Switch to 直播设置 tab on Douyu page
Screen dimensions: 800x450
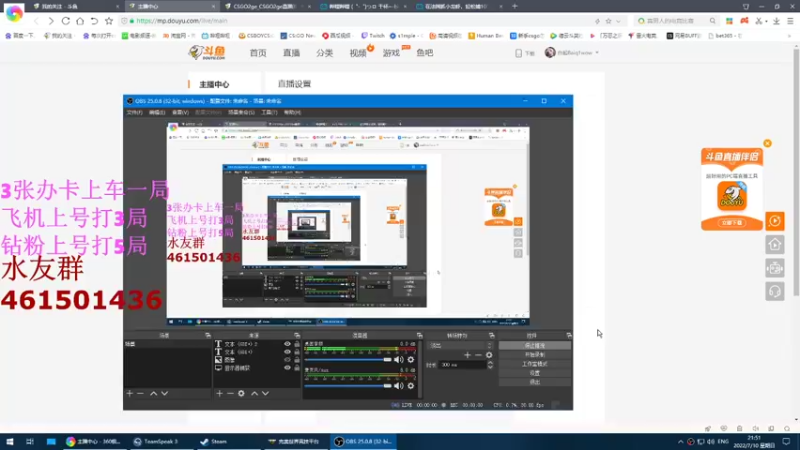(x=294, y=84)
